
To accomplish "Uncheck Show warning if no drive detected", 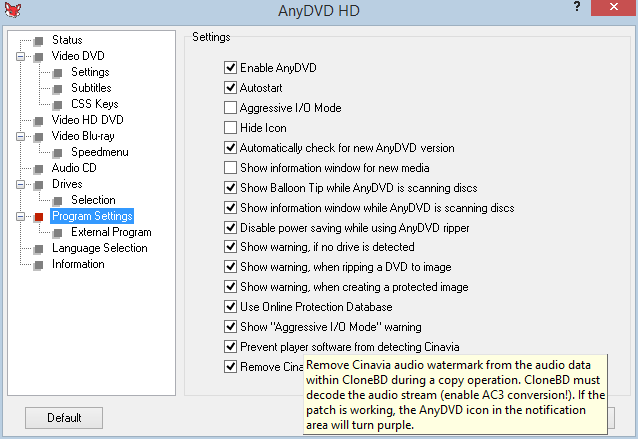I will coord(230,247).
